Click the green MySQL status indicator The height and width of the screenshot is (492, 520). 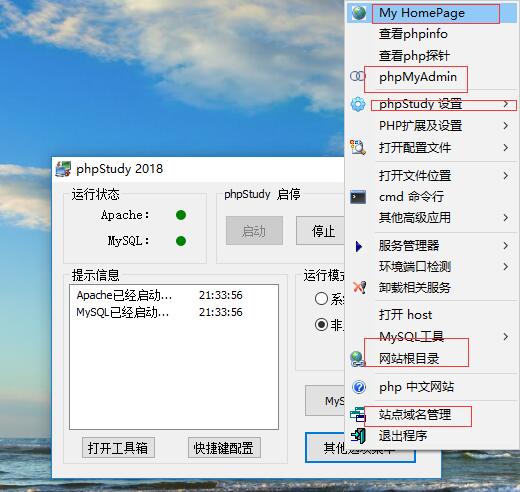click(181, 241)
